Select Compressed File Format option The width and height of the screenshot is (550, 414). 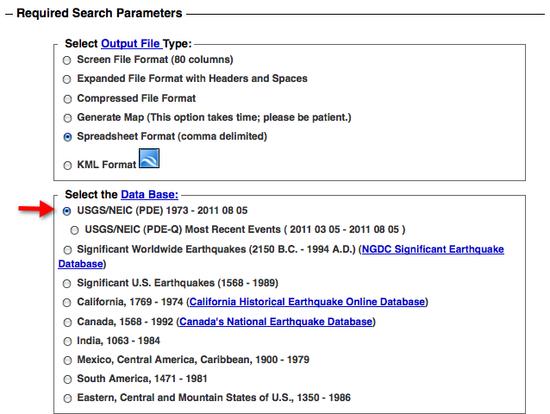67,99
